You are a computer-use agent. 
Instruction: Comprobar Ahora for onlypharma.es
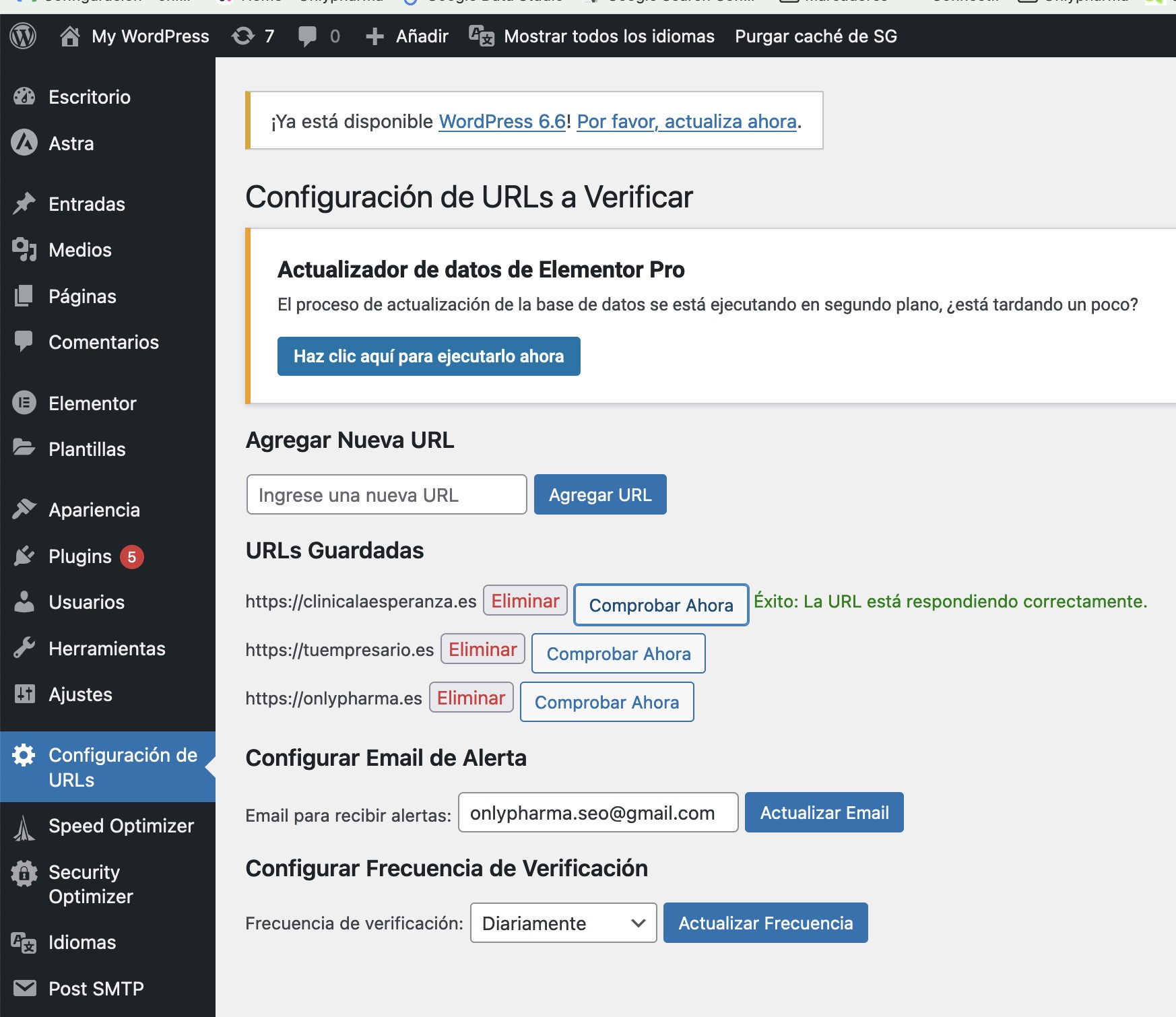[x=607, y=702]
